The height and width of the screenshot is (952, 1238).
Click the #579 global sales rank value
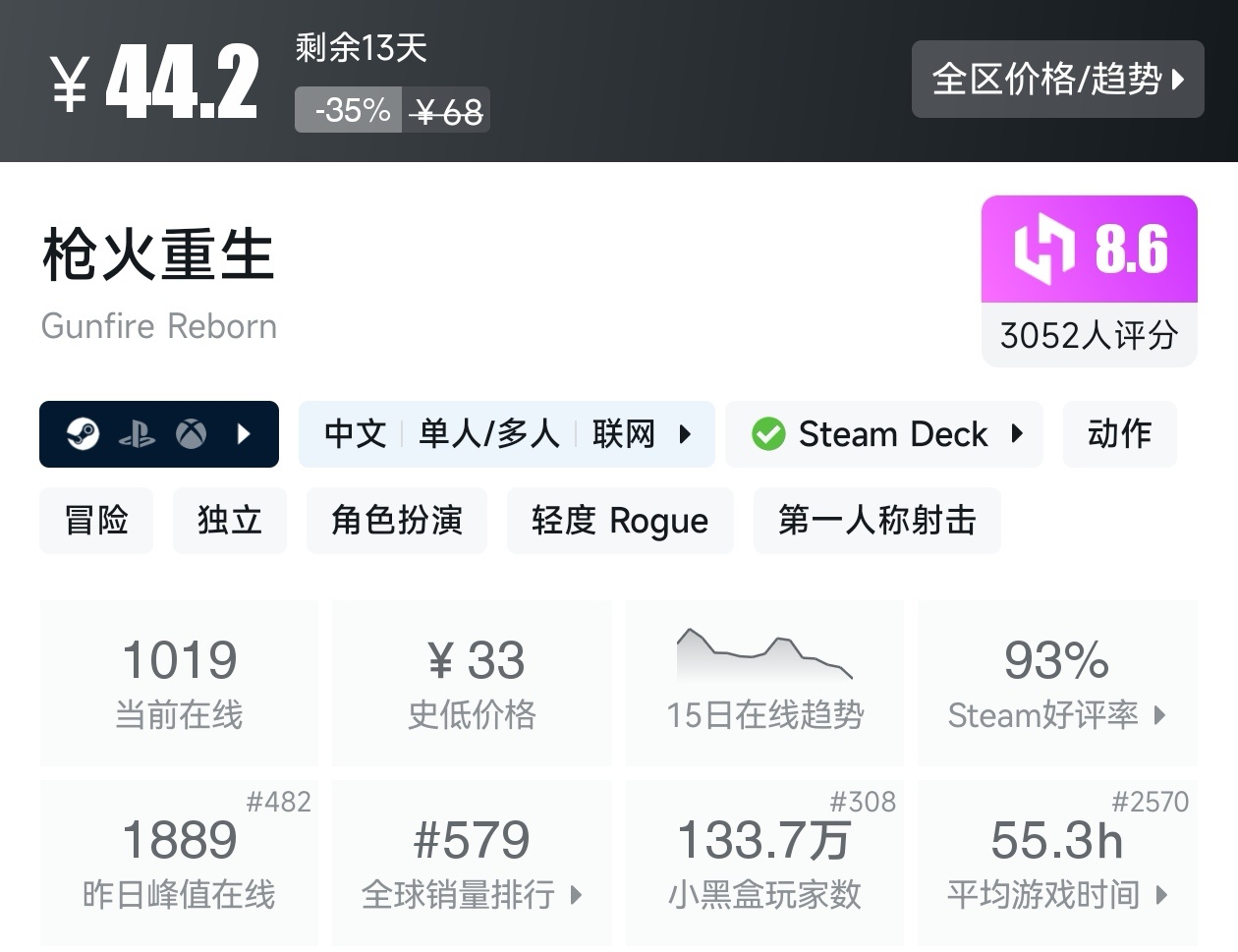coord(472,840)
